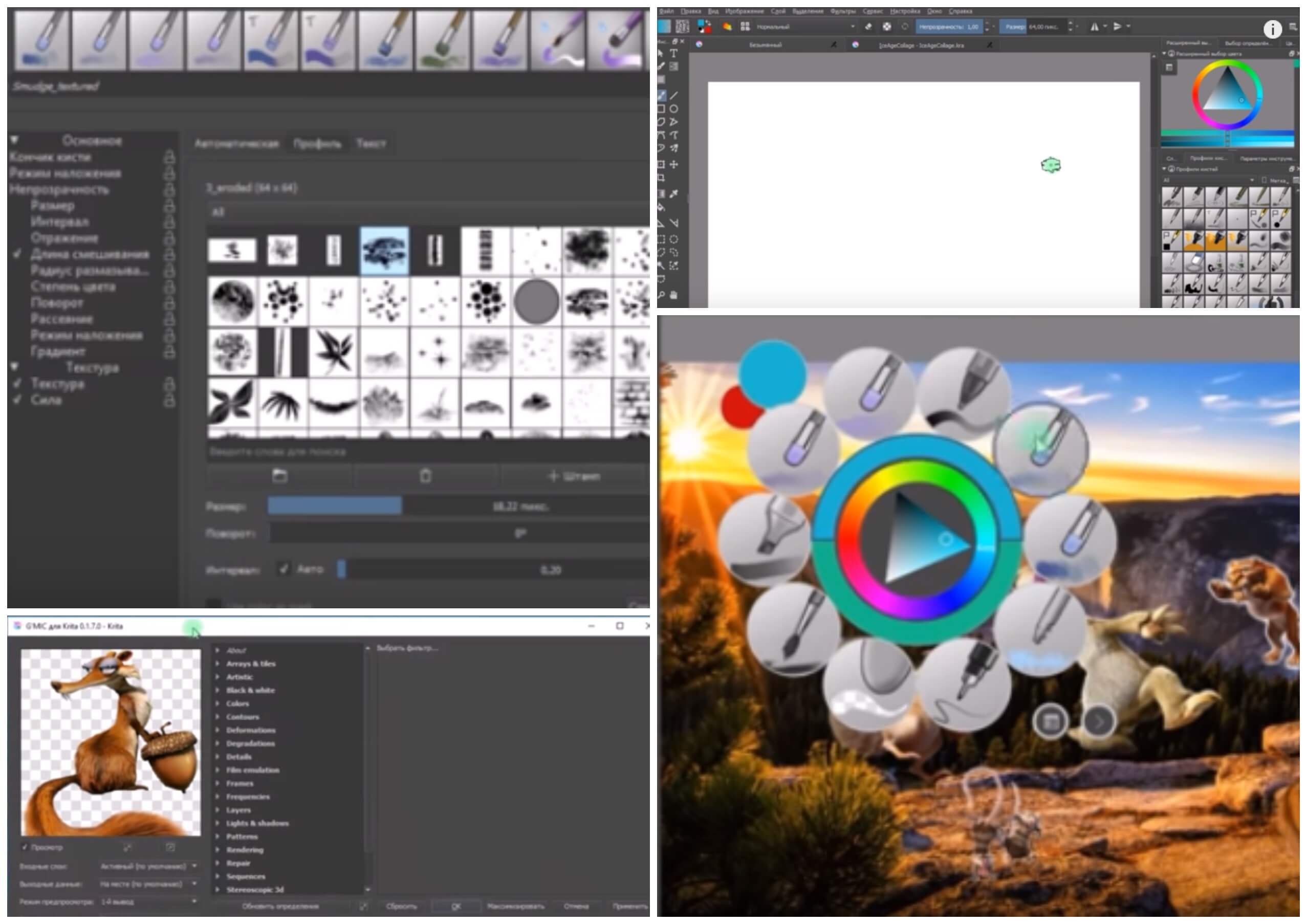
Task: Switch to IceAgeCollage document tab
Action: (922, 45)
